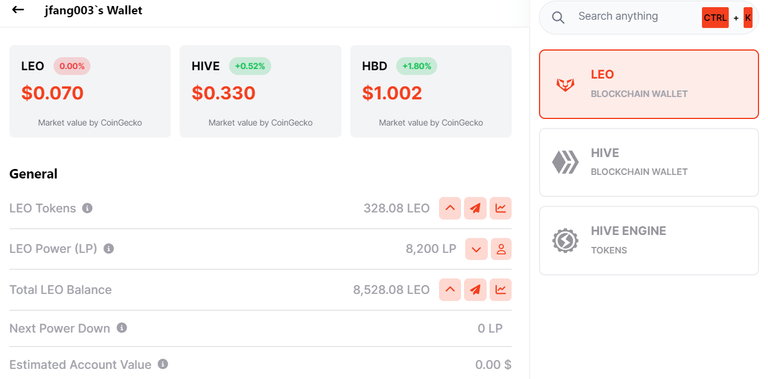Go back using the left arrow
768x379 pixels.
tap(18, 9)
